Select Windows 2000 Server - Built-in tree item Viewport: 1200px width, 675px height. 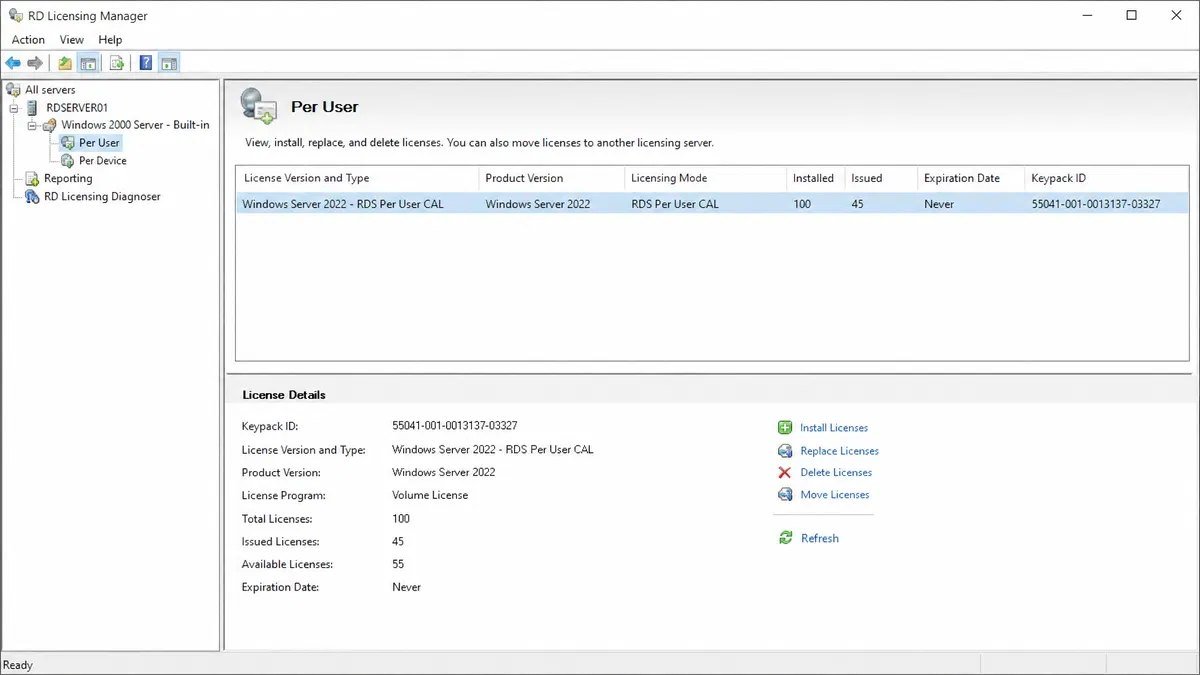[x=135, y=125]
